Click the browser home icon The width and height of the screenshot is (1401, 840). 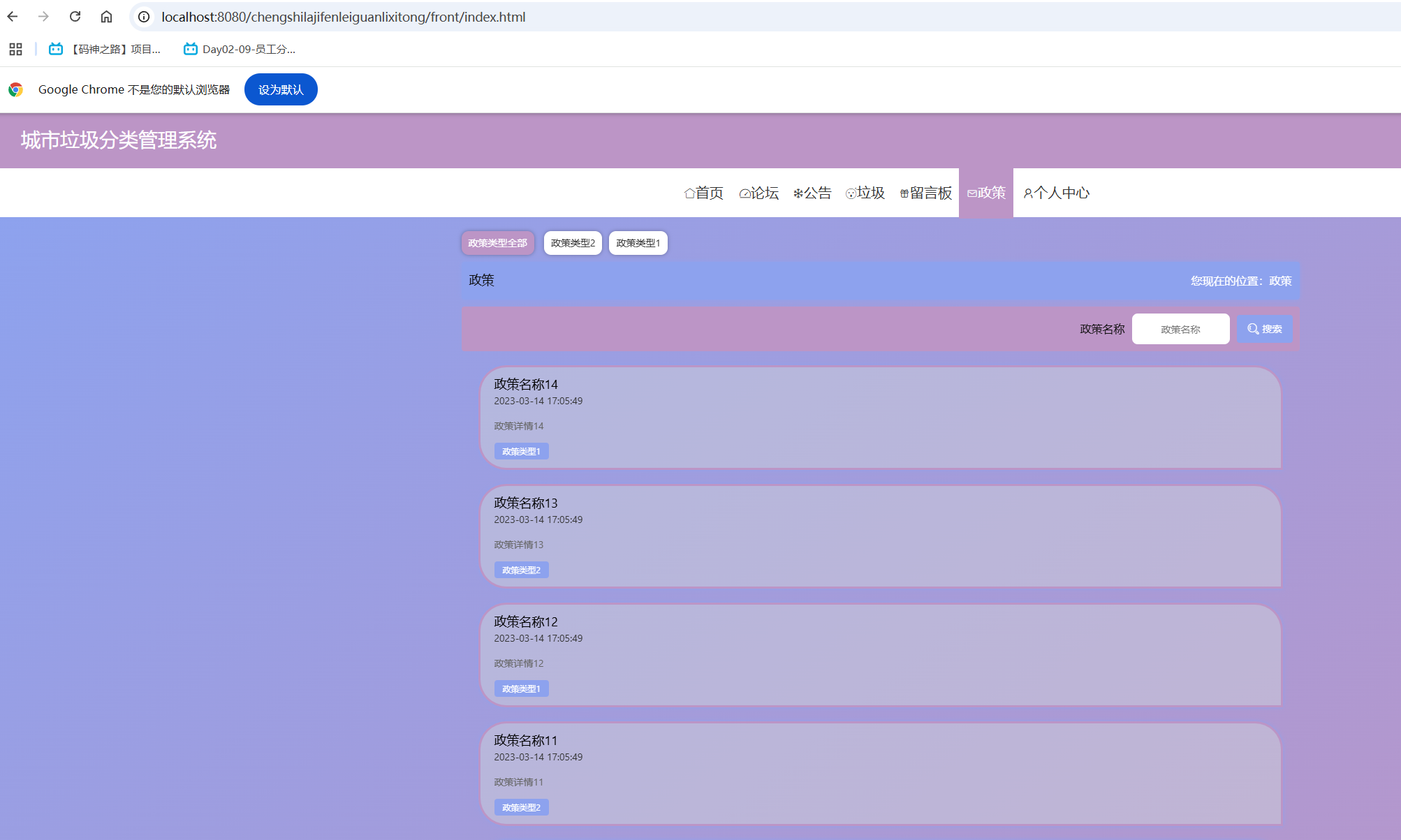pos(106,17)
